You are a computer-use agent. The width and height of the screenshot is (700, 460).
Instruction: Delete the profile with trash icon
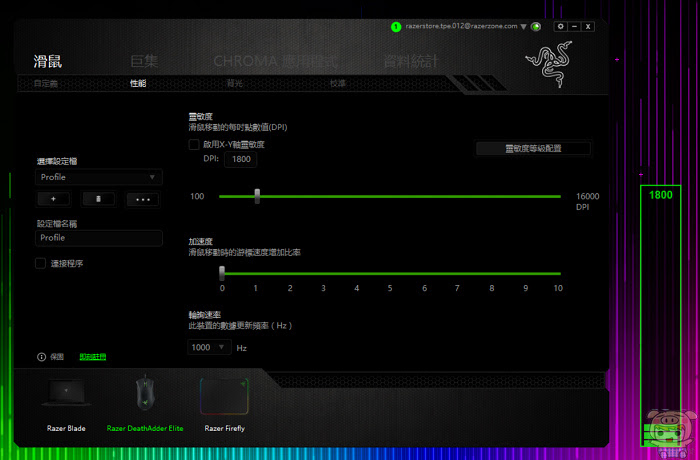tap(98, 199)
